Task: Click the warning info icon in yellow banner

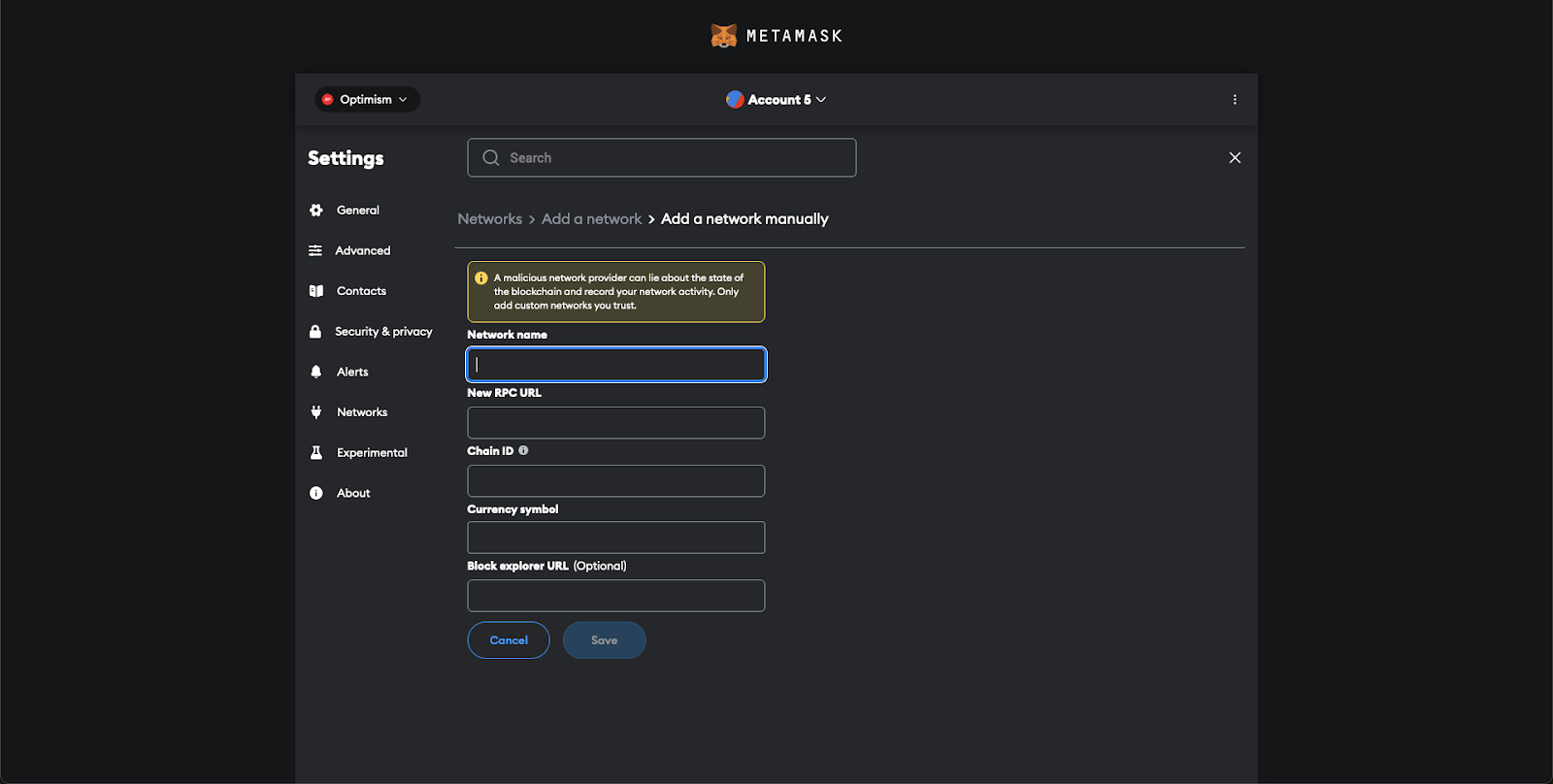Action: (x=481, y=278)
